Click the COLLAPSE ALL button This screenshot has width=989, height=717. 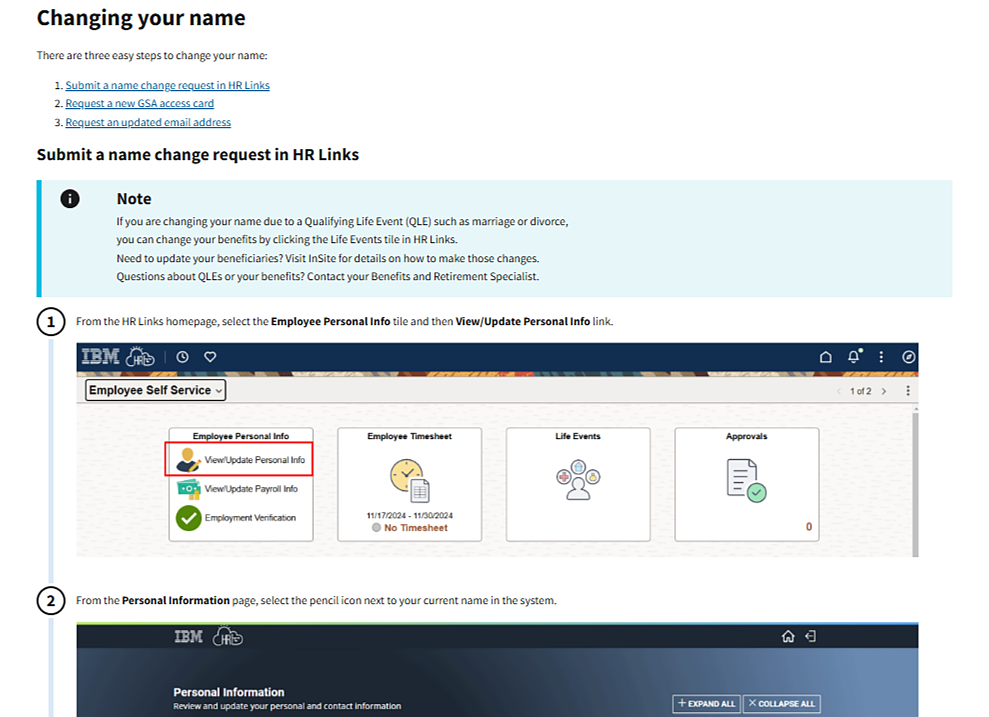click(782, 704)
